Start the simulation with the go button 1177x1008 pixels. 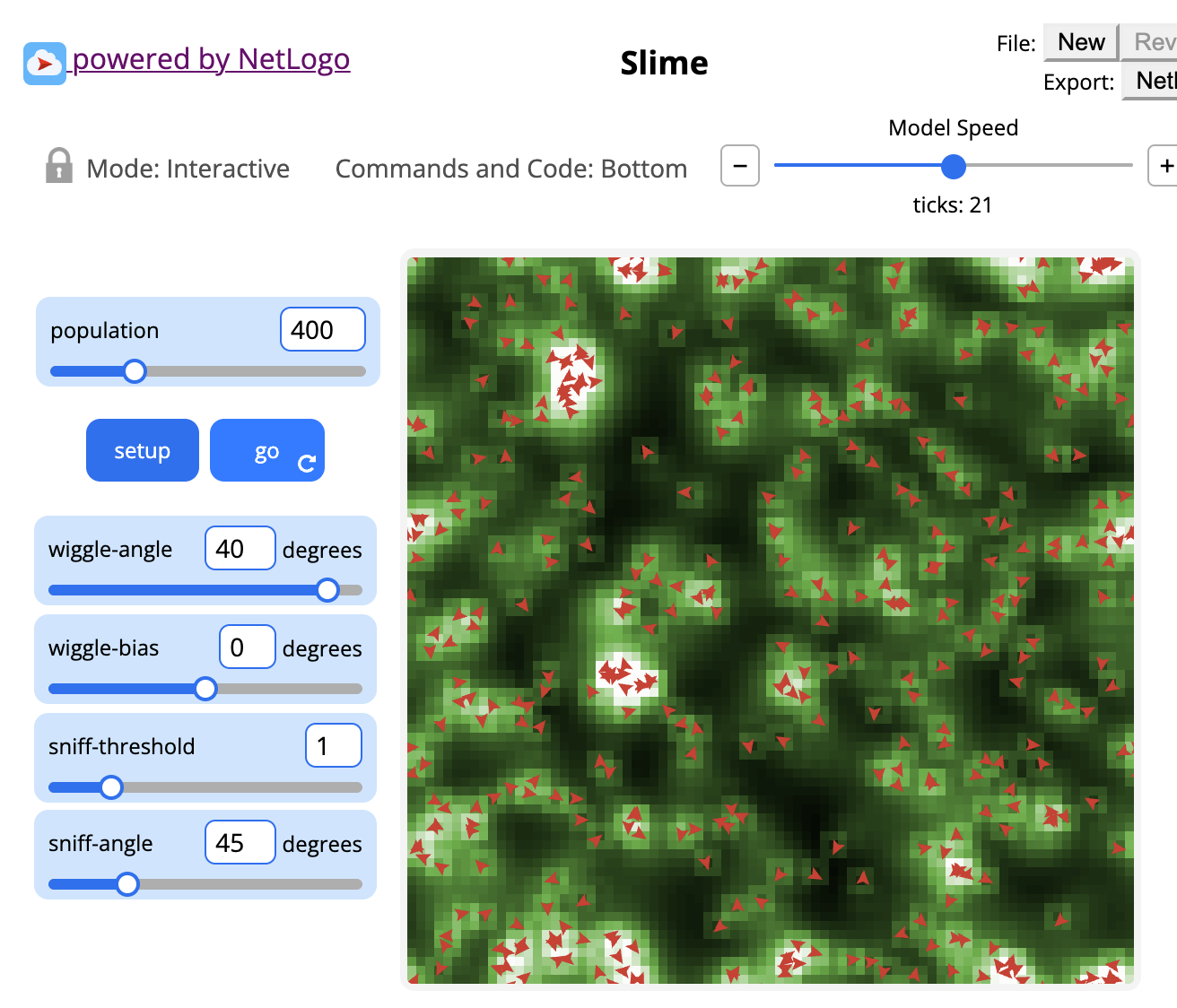pyautogui.click(x=266, y=450)
